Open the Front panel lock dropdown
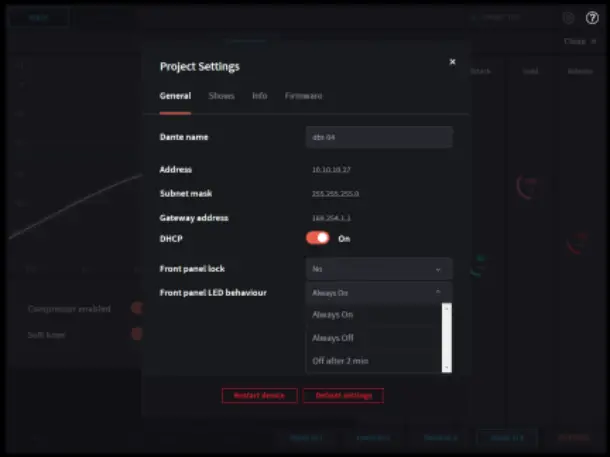Viewport: 610px width, 457px height. (x=379, y=269)
